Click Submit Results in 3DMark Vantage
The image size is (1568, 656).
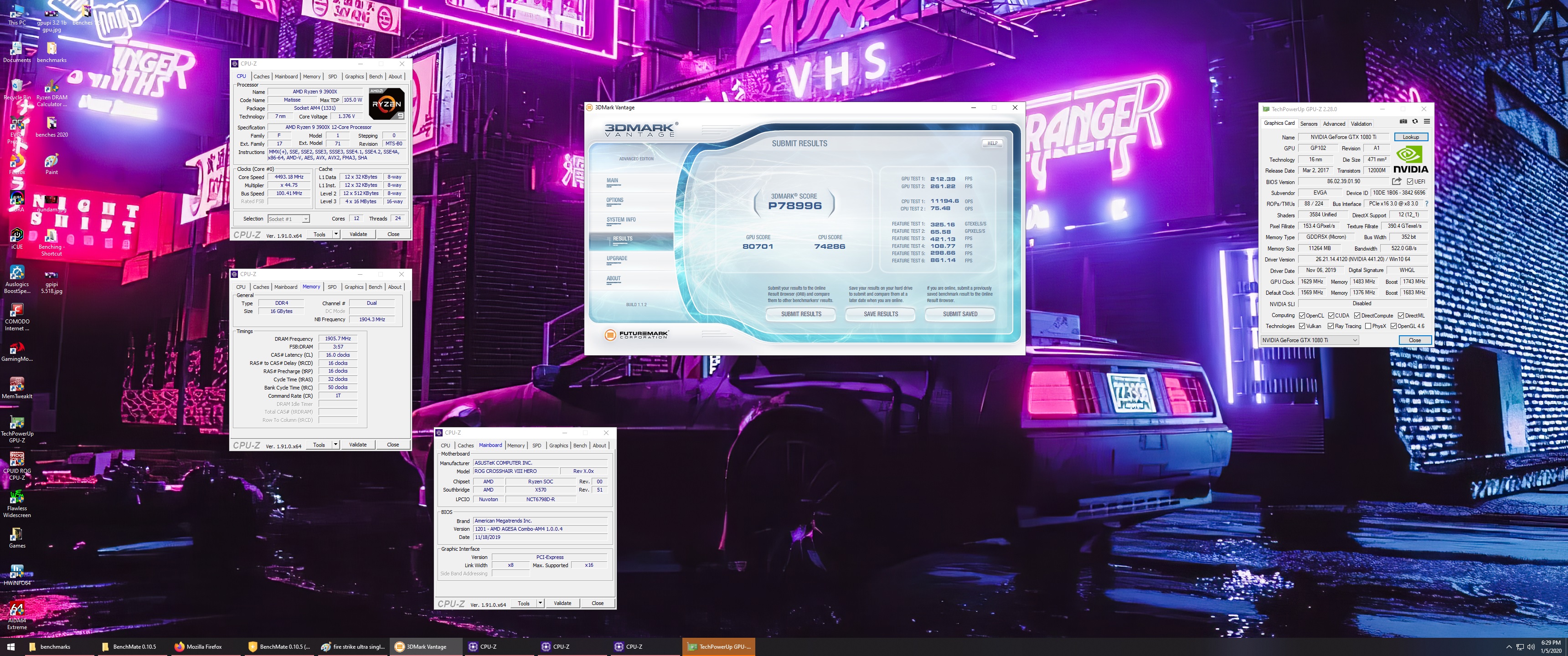click(x=801, y=314)
